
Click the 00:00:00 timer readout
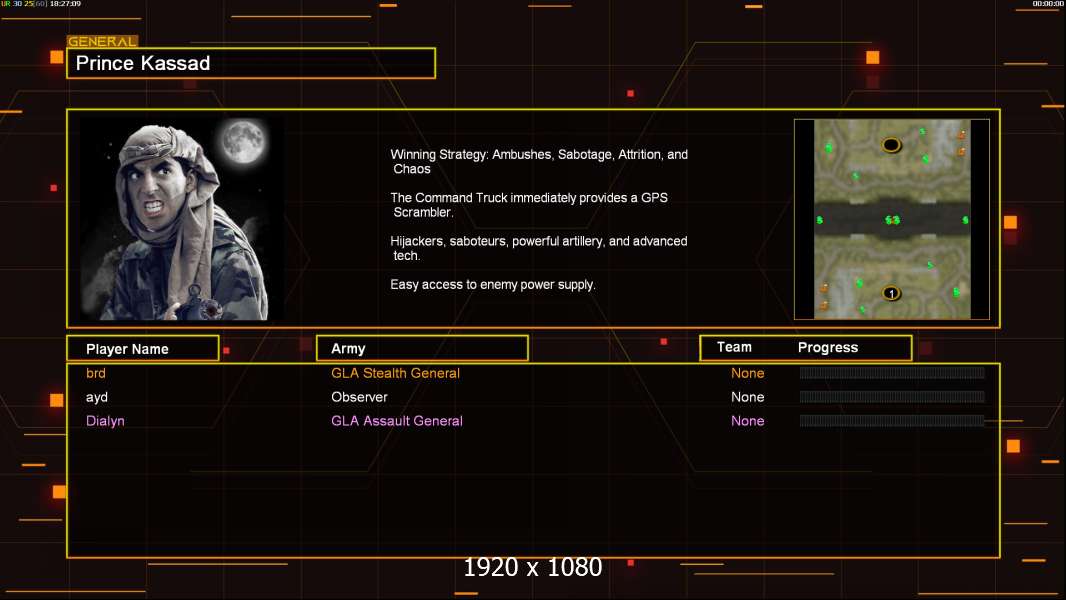click(x=1048, y=4)
